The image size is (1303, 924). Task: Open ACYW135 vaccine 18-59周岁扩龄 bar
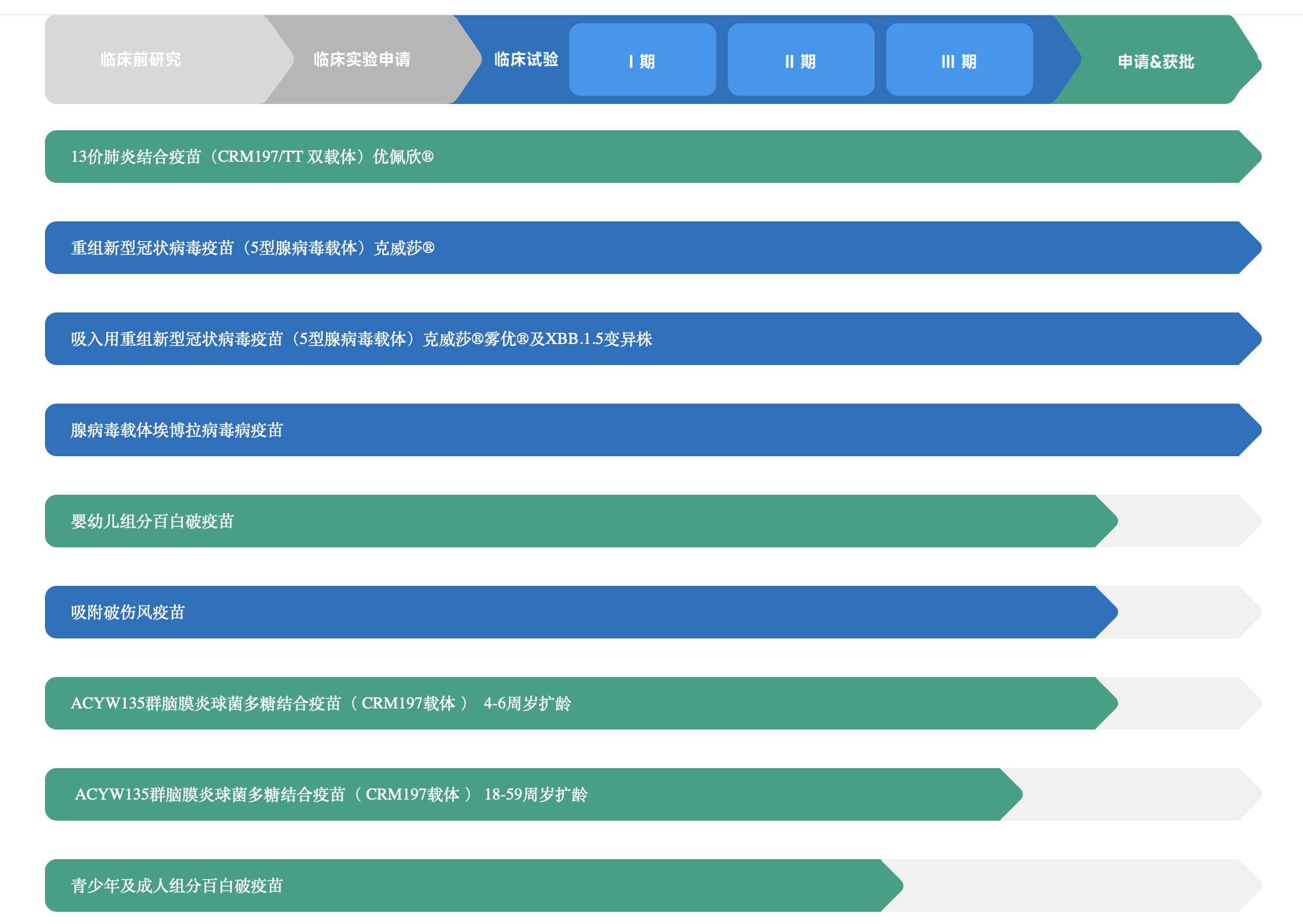(533, 794)
